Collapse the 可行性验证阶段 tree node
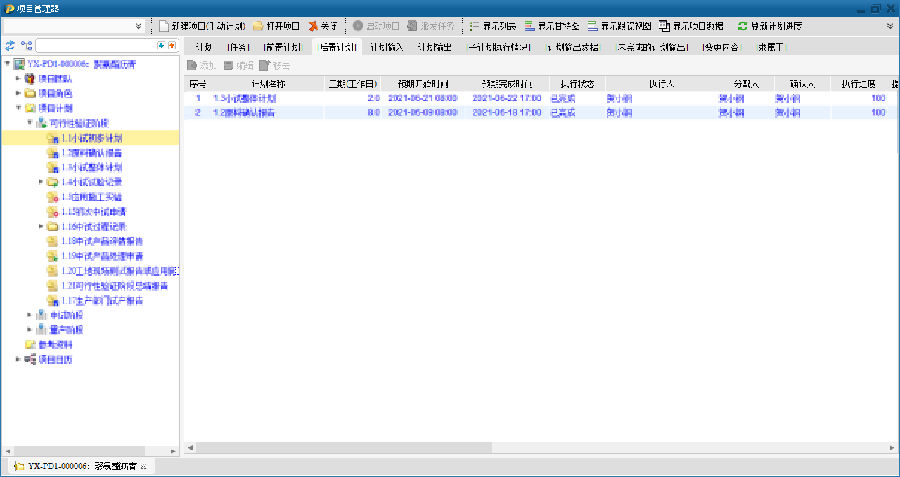The width and height of the screenshot is (900, 477). coord(30,123)
